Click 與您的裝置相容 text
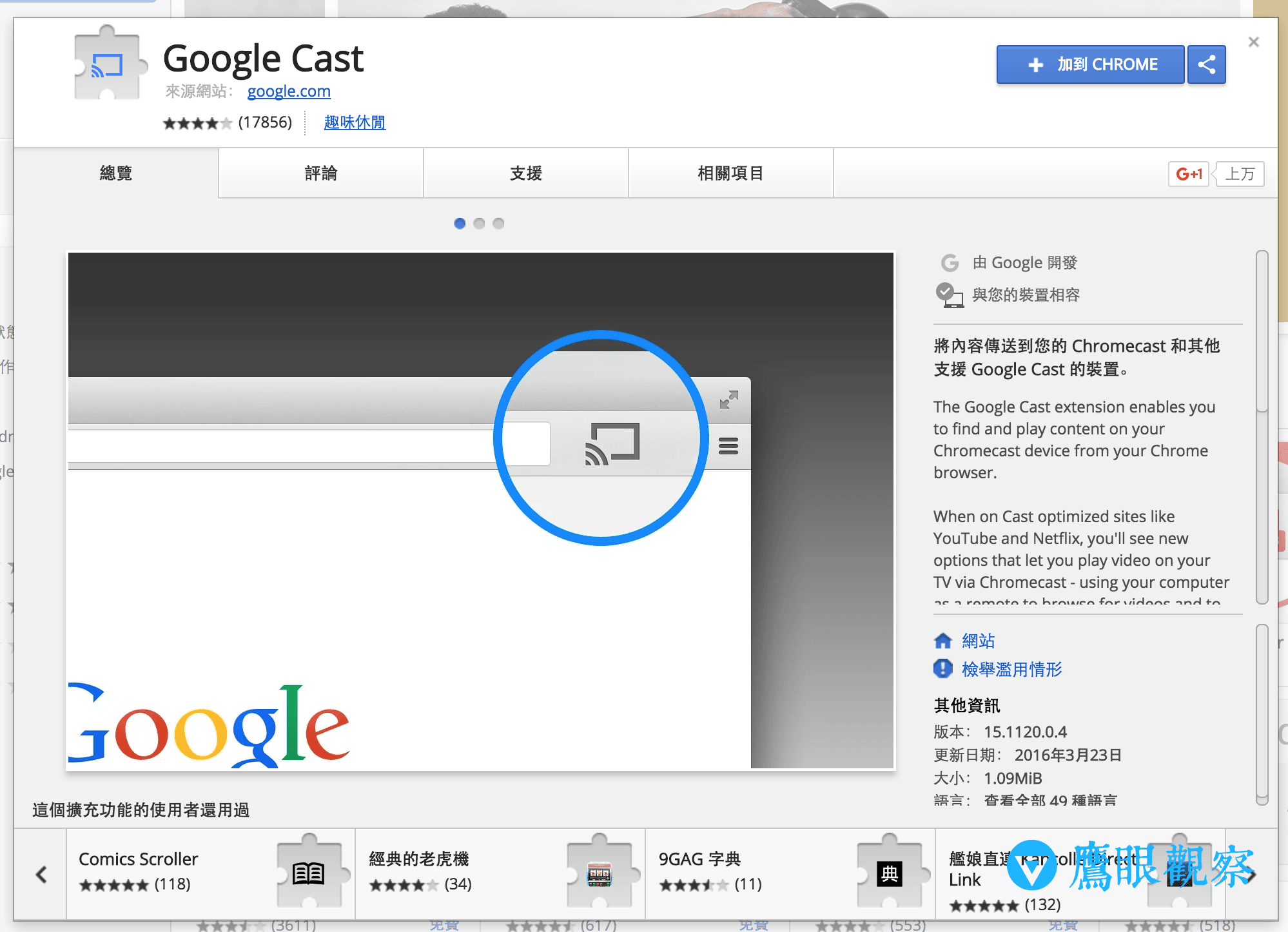This screenshot has height=932, width=1288. [x=1026, y=295]
